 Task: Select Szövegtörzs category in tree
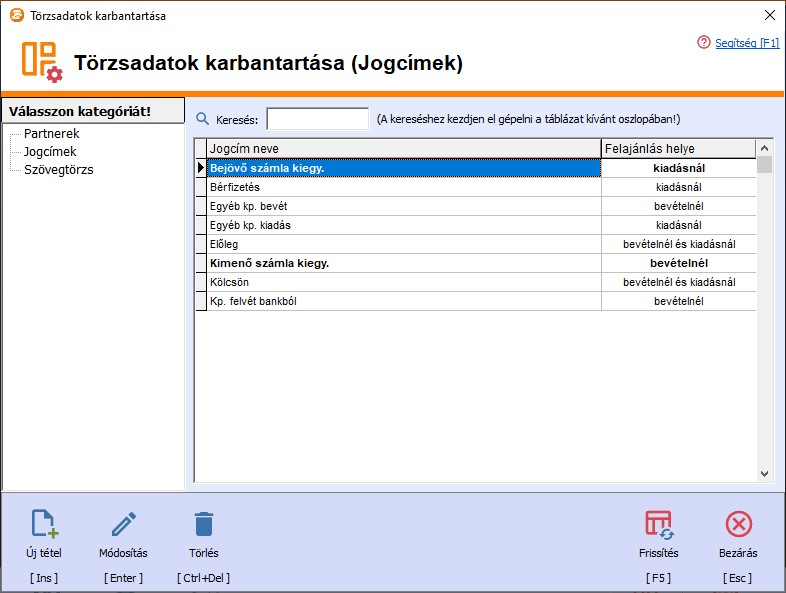59,169
